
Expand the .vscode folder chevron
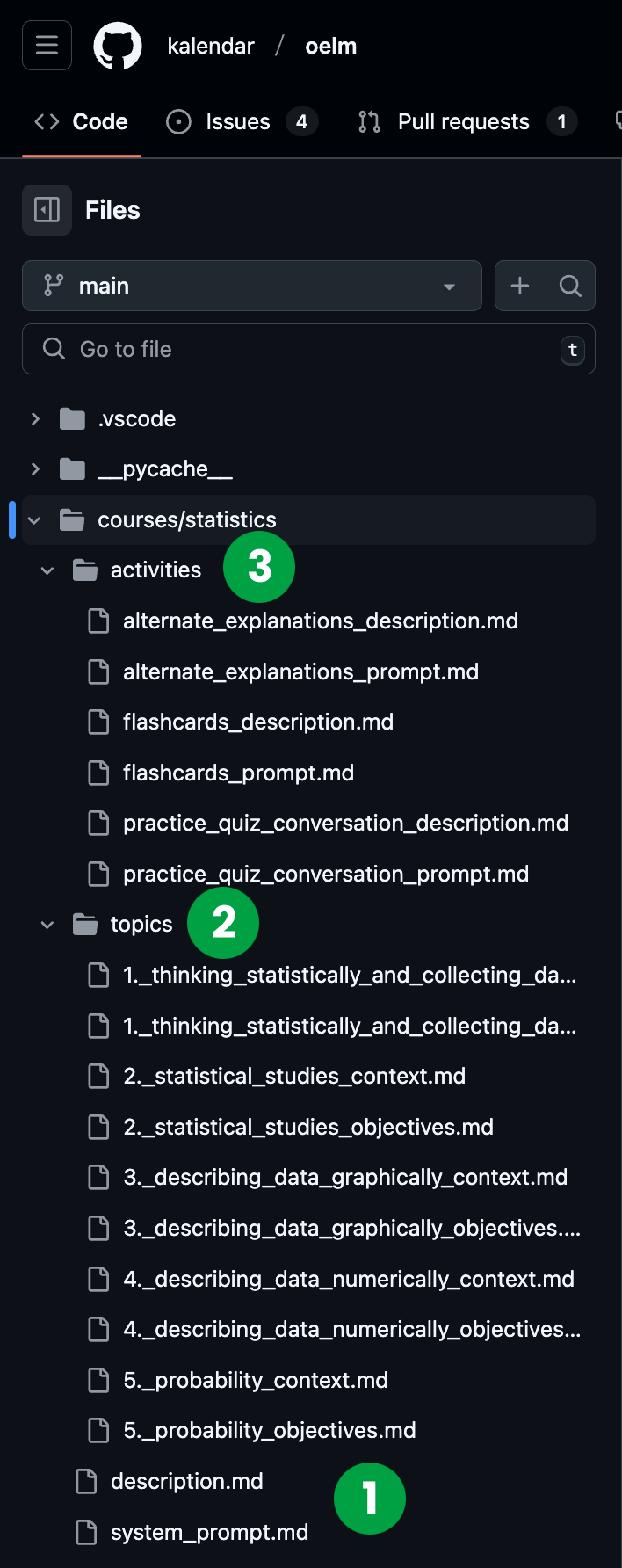pos(35,419)
